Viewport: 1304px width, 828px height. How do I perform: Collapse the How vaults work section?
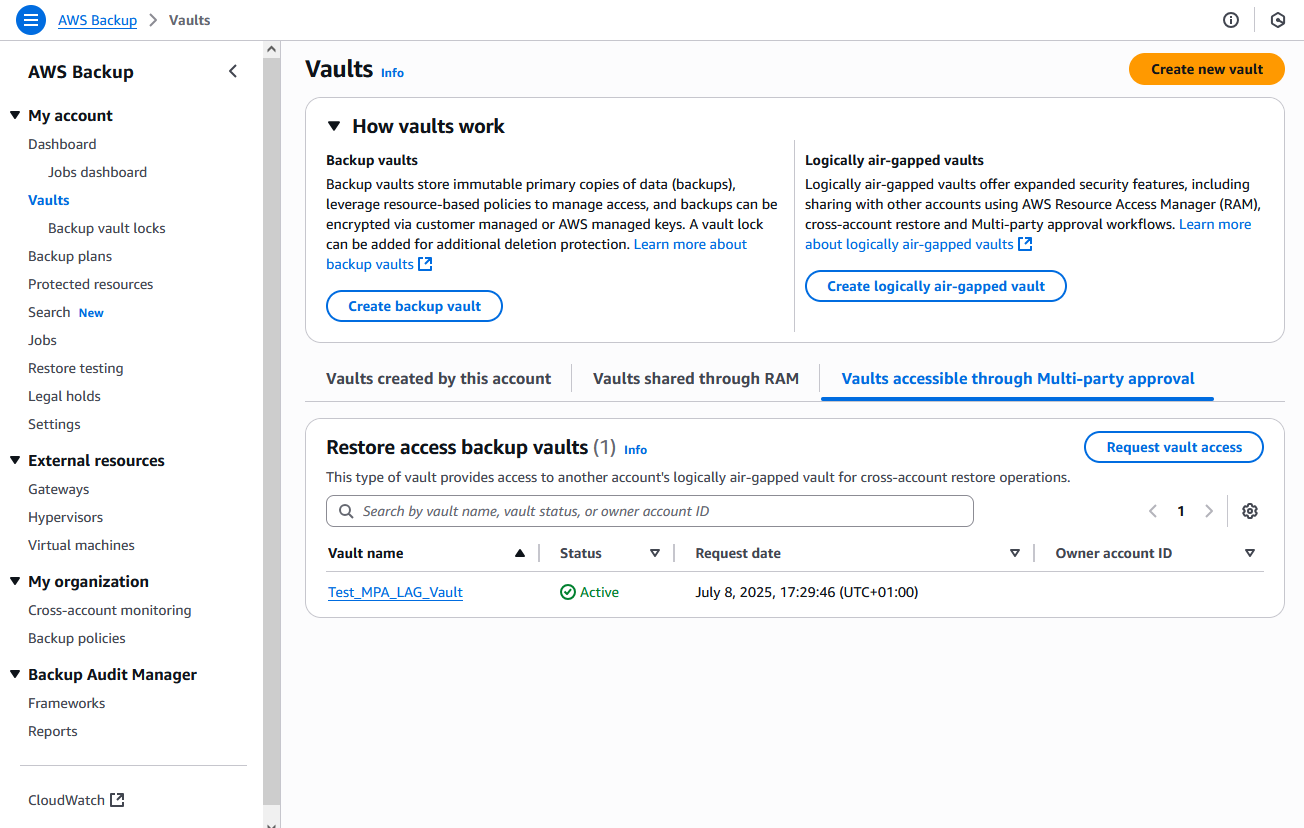tap(335, 126)
